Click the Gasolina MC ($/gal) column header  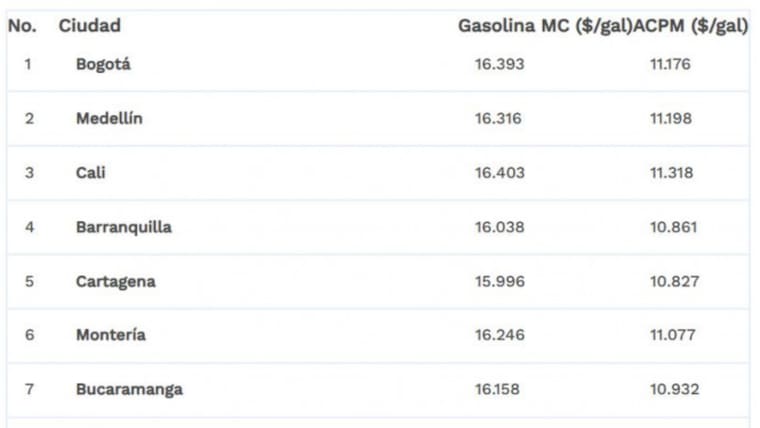(x=545, y=26)
